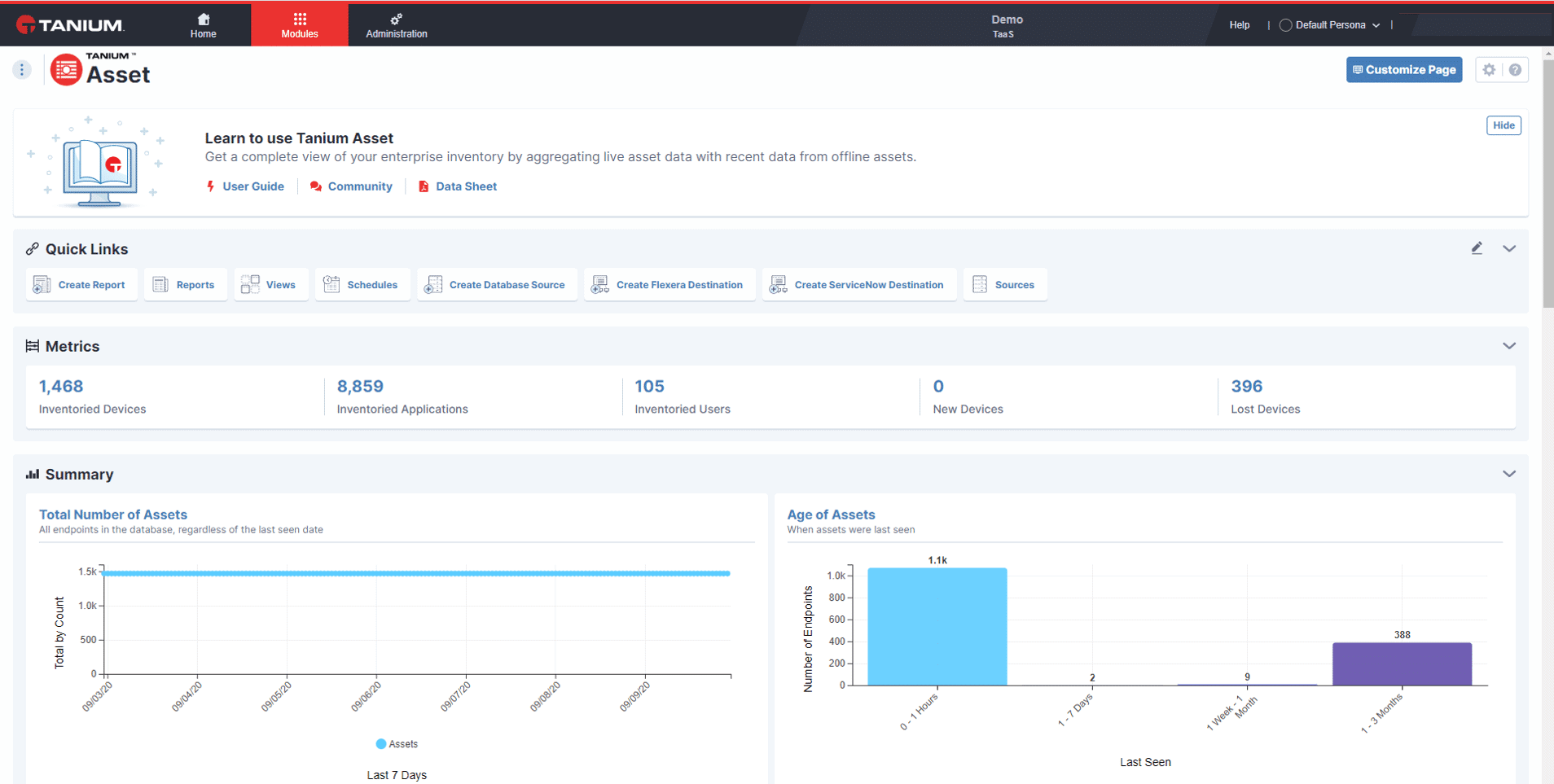Click the Data Sheet PDF icon

point(424,186)
